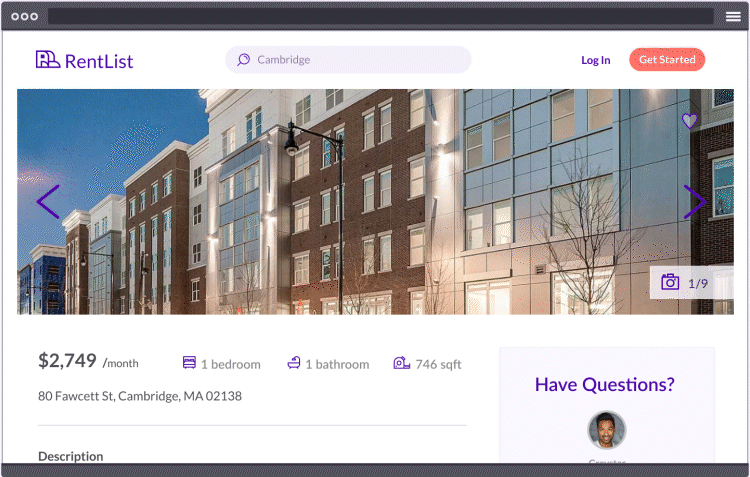Screen dimensions: 750x477
Task: Click the bed icon next to 1 bedroom
Action: tap(189, 363)
